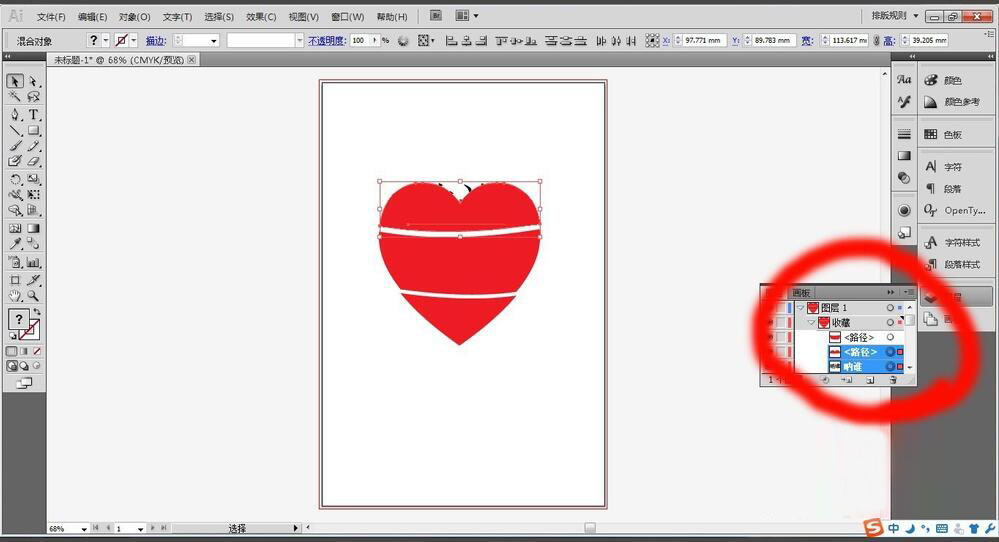Select the Hand tool
The width and height of the screenshot is (999, 542).
click(x=15, y=296)
